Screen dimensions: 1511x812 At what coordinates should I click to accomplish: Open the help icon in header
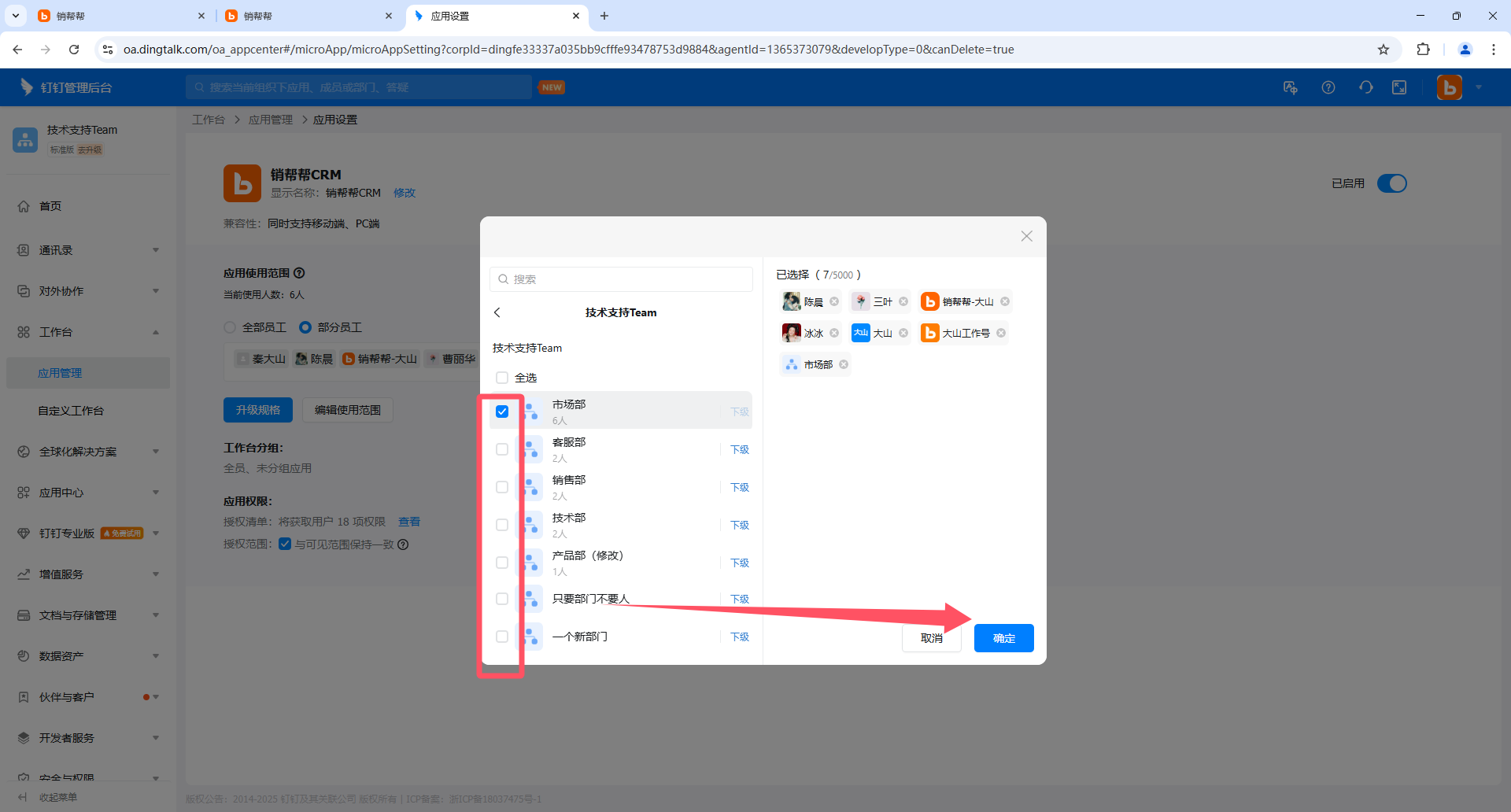[1328, 87]
